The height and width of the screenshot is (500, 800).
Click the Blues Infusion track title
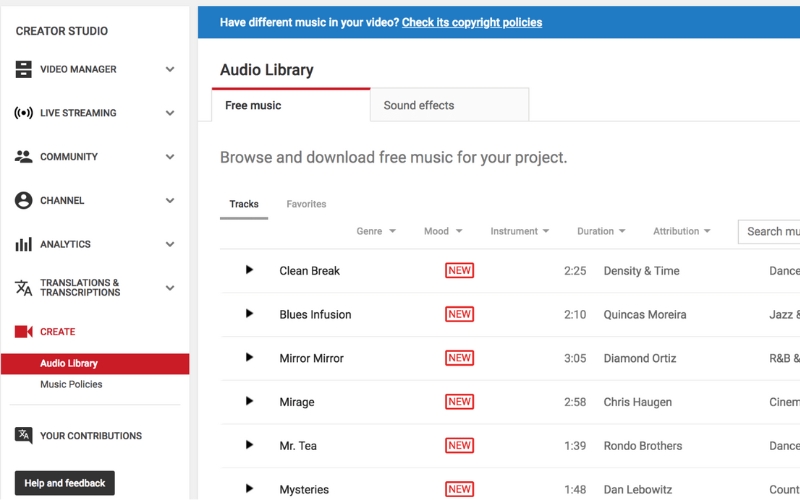coord(315,315)
